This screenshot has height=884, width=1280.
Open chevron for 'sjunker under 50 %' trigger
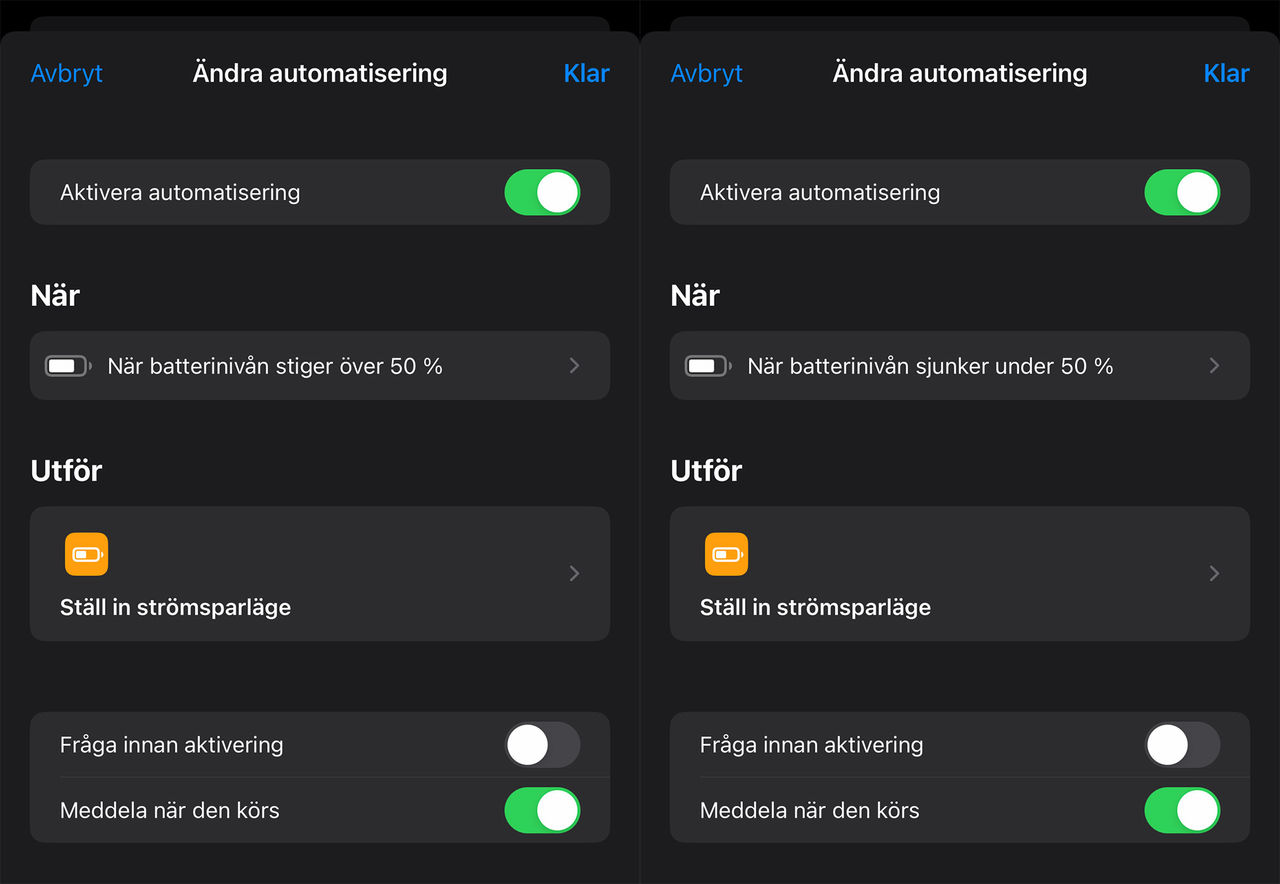pos(1214,366)
